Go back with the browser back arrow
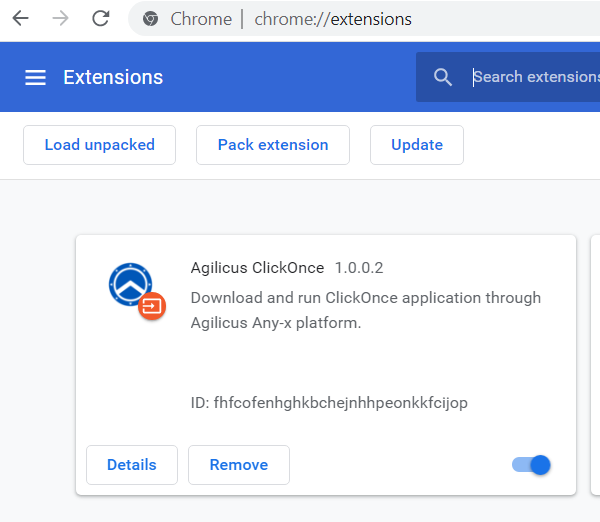 [x=21, y=18]
